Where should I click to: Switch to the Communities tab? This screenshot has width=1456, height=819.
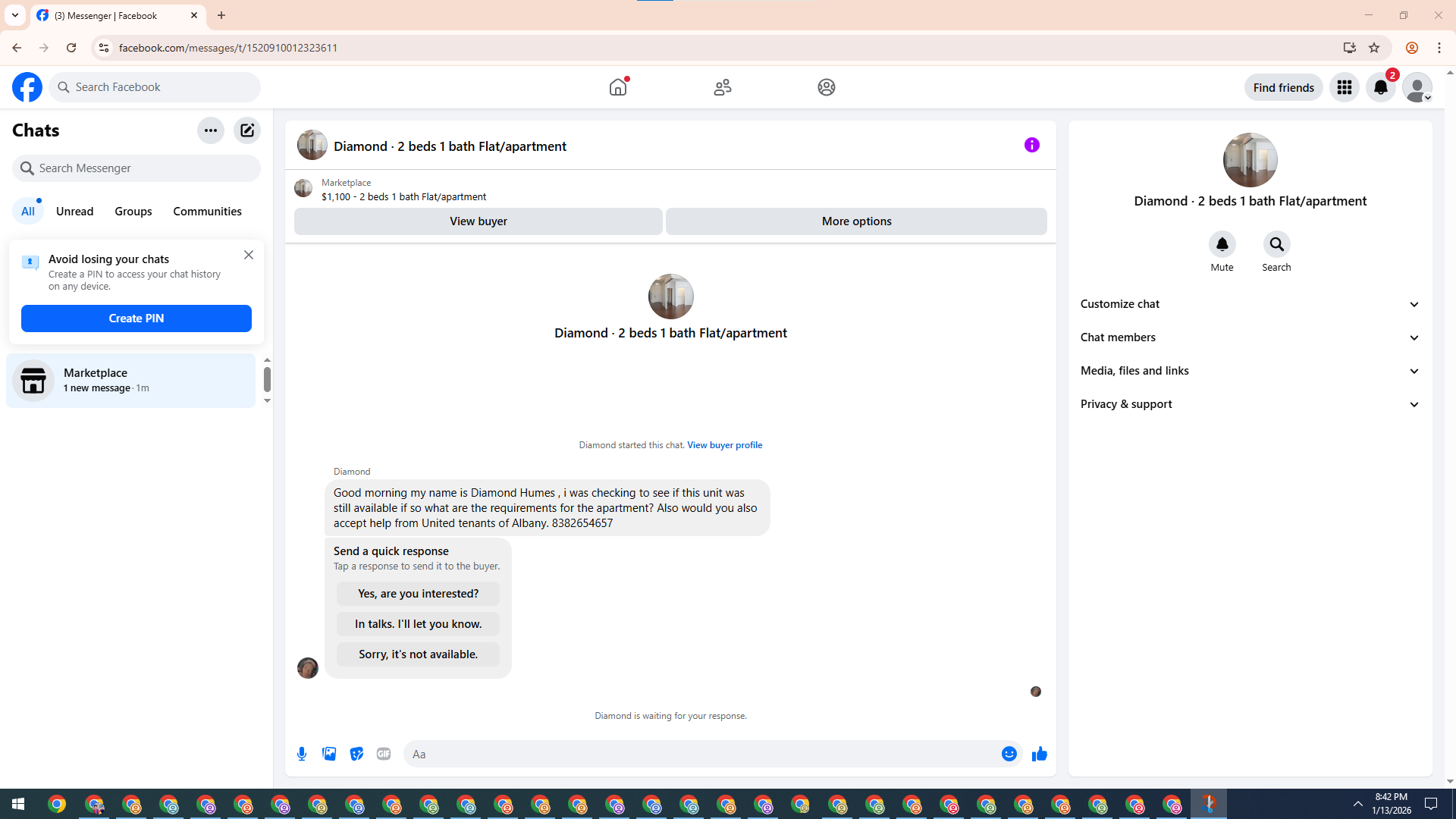207,212
